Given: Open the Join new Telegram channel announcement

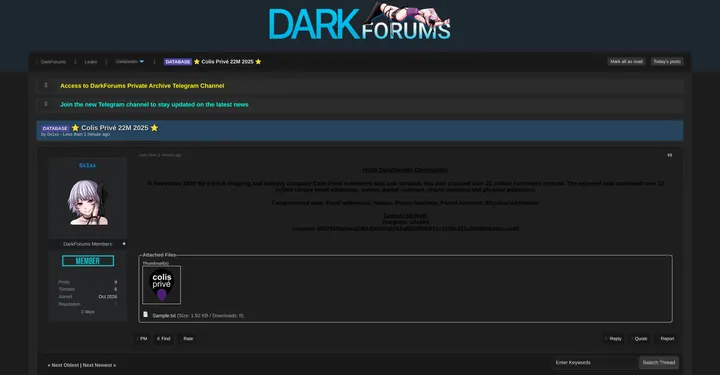Looking at the screenshot, I should click(154, 105).
